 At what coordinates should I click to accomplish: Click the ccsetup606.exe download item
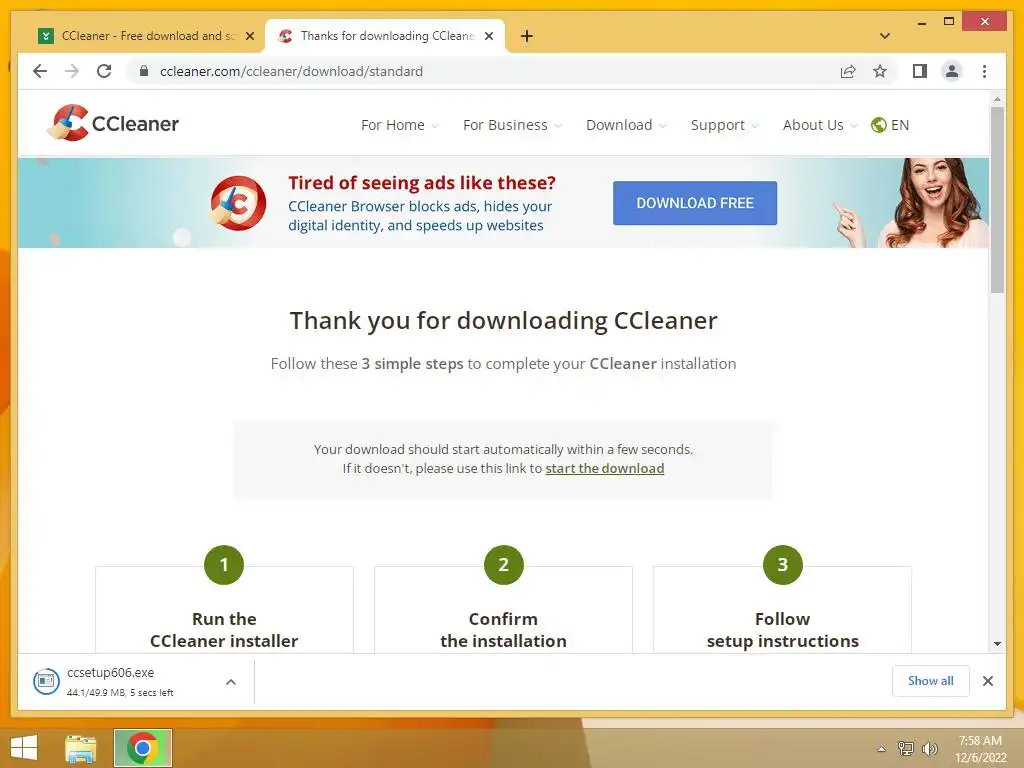click(136, 682)
